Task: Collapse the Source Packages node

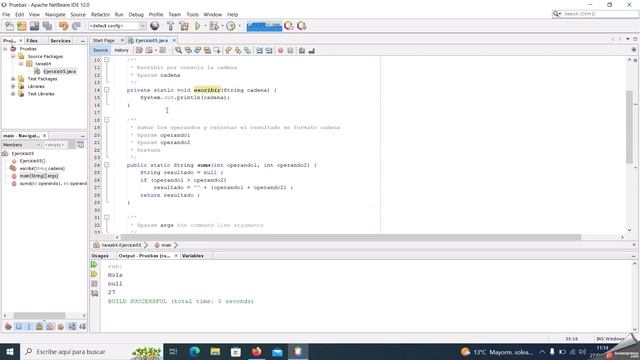Action: point(13,56)
